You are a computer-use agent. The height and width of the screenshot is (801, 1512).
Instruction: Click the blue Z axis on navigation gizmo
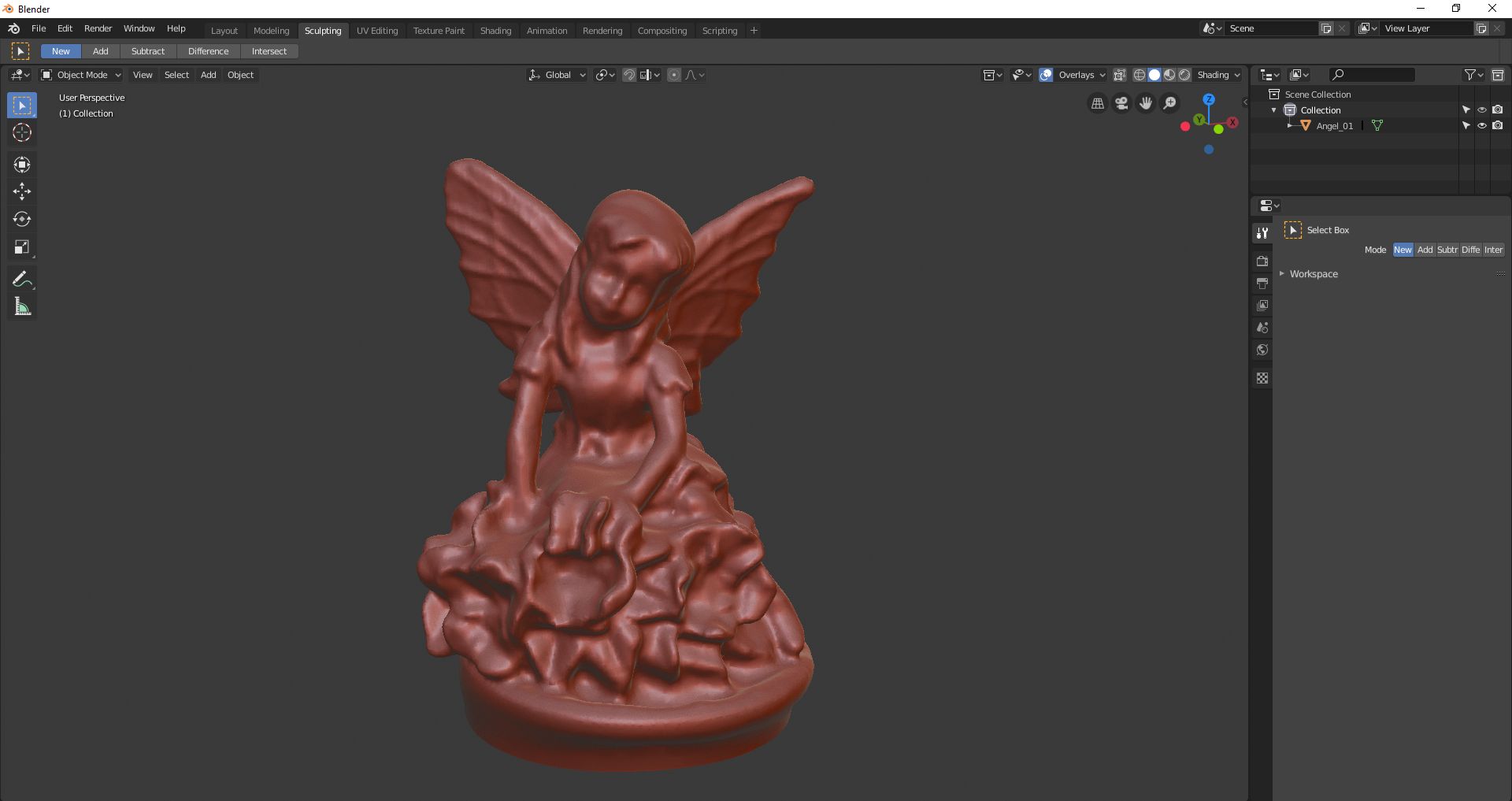[1209, 100]
